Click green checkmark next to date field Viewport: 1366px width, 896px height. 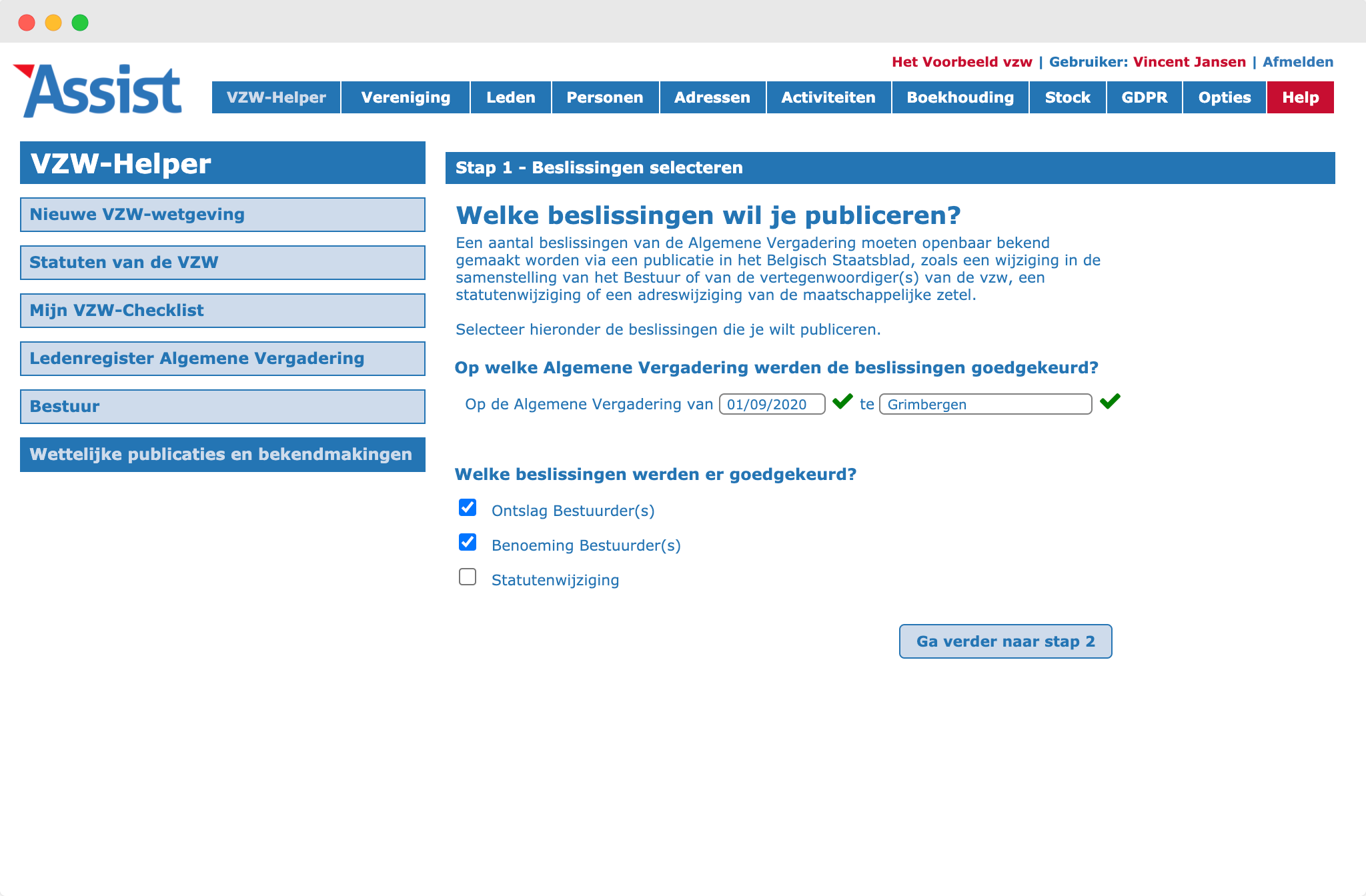842,401
